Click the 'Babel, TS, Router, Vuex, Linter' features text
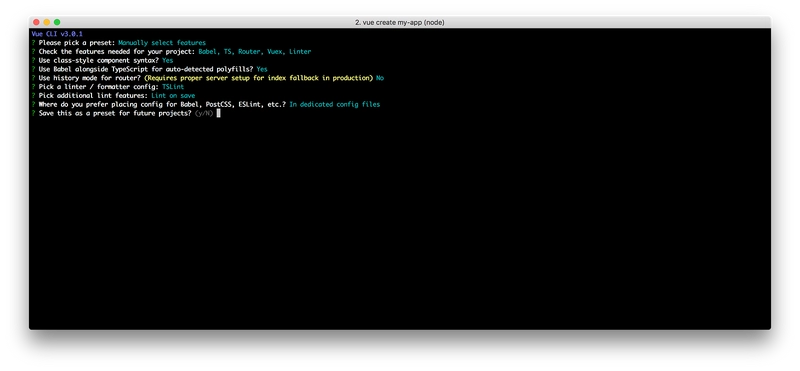 [255, 52]
